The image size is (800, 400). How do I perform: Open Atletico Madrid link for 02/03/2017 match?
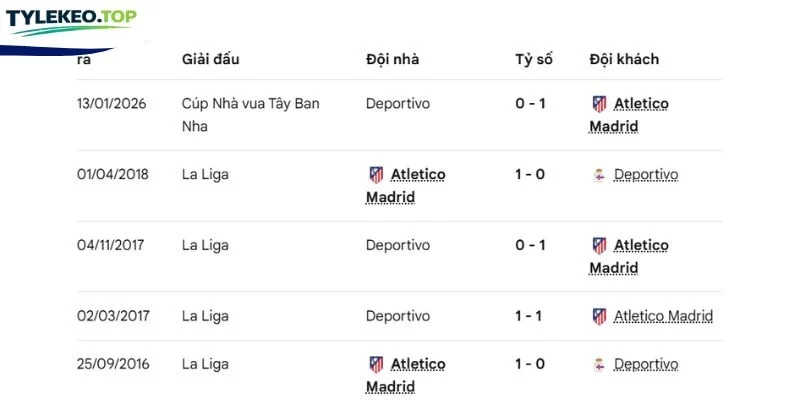[x=663, y=316]
